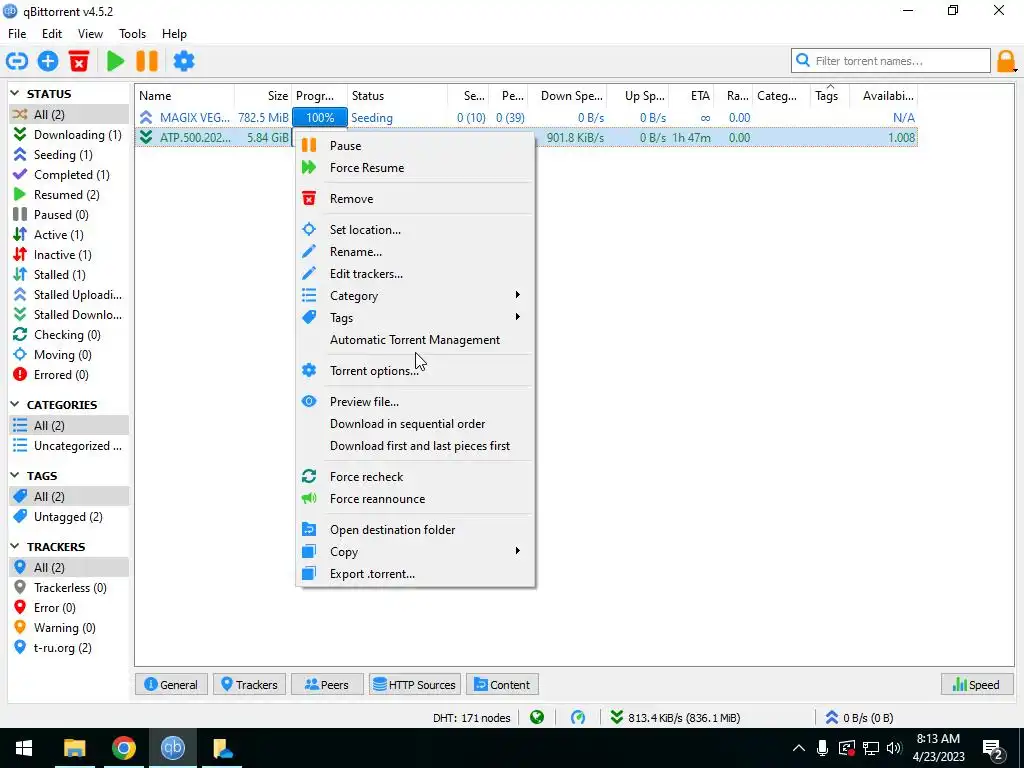Viewport: 1024px width, 768px height.
Task: Click the green download speed status entry
Action: [675, 718]
